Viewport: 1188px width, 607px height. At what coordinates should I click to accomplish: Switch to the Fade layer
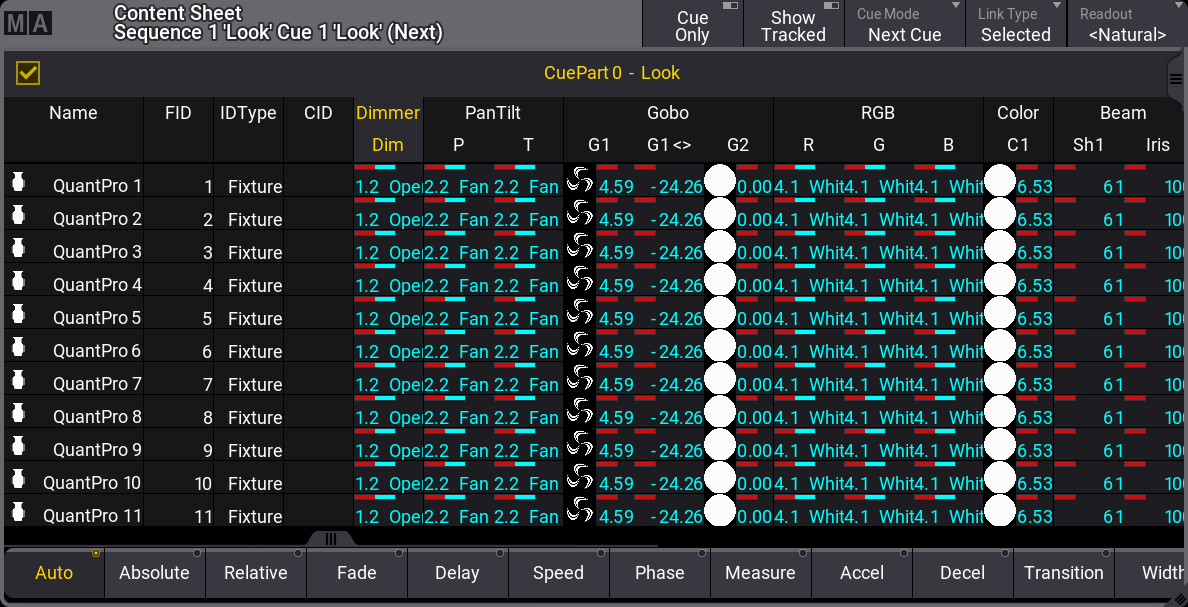357,573
